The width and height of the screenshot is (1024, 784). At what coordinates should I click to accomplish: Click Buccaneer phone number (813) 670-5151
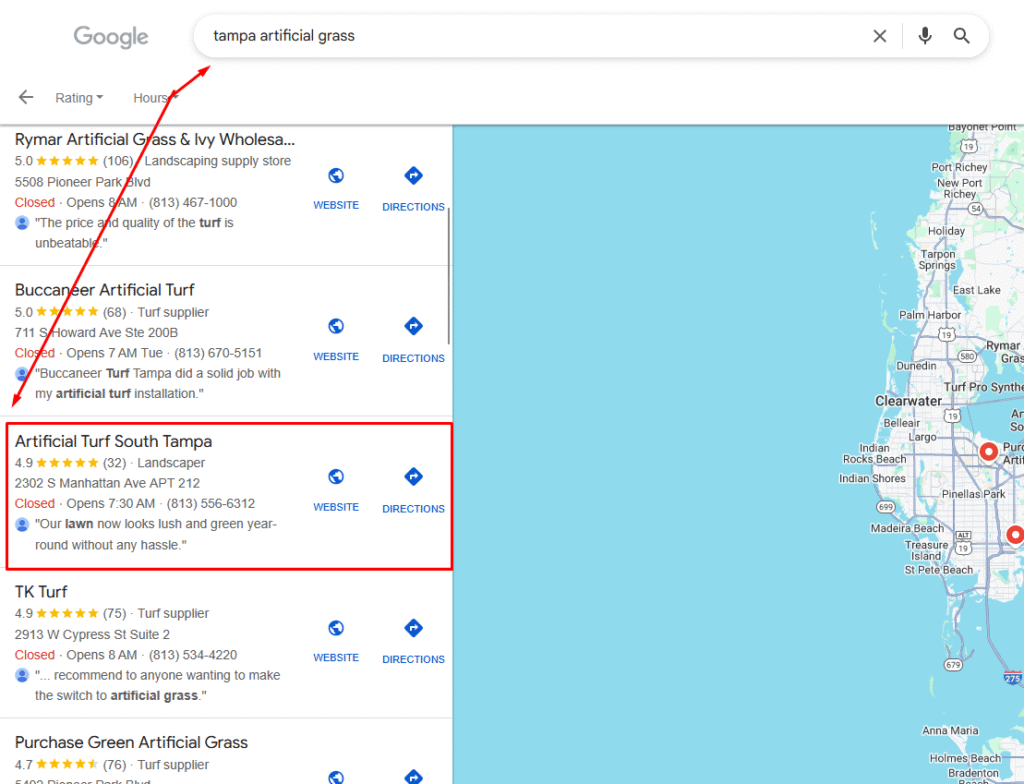click(x=218, y=353)
